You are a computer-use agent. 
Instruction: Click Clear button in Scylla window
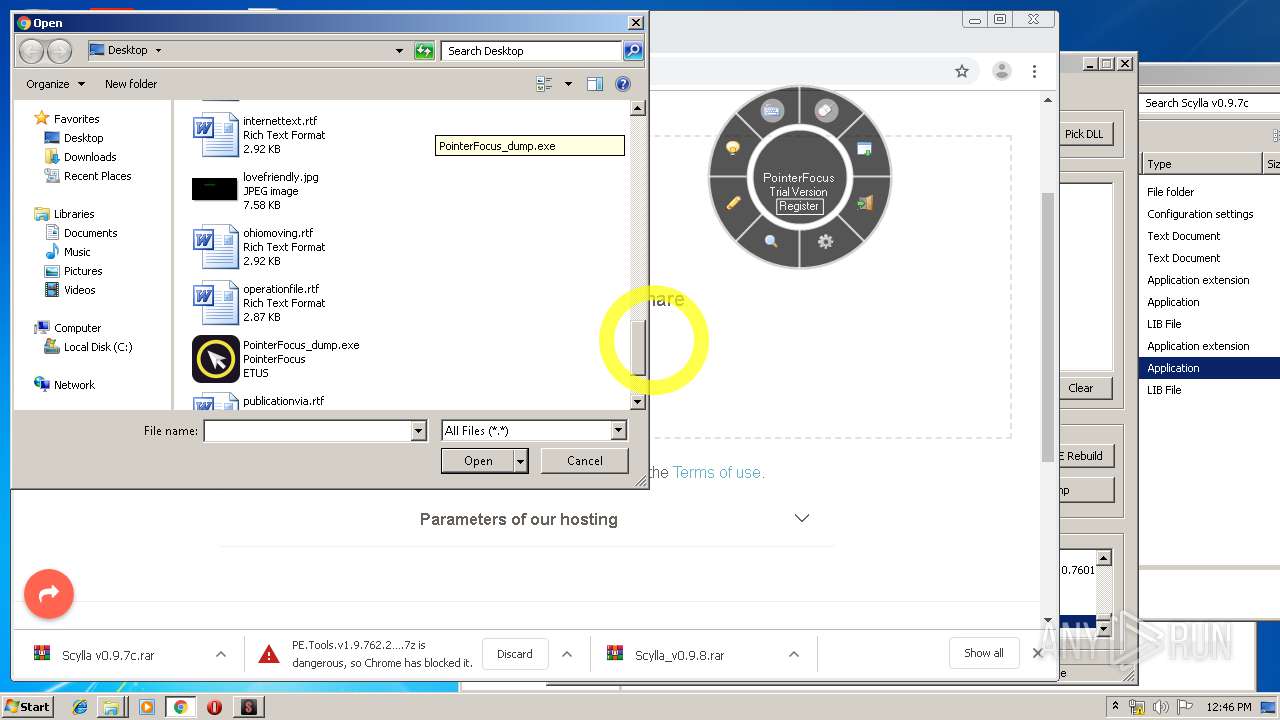click(1081, 388)
